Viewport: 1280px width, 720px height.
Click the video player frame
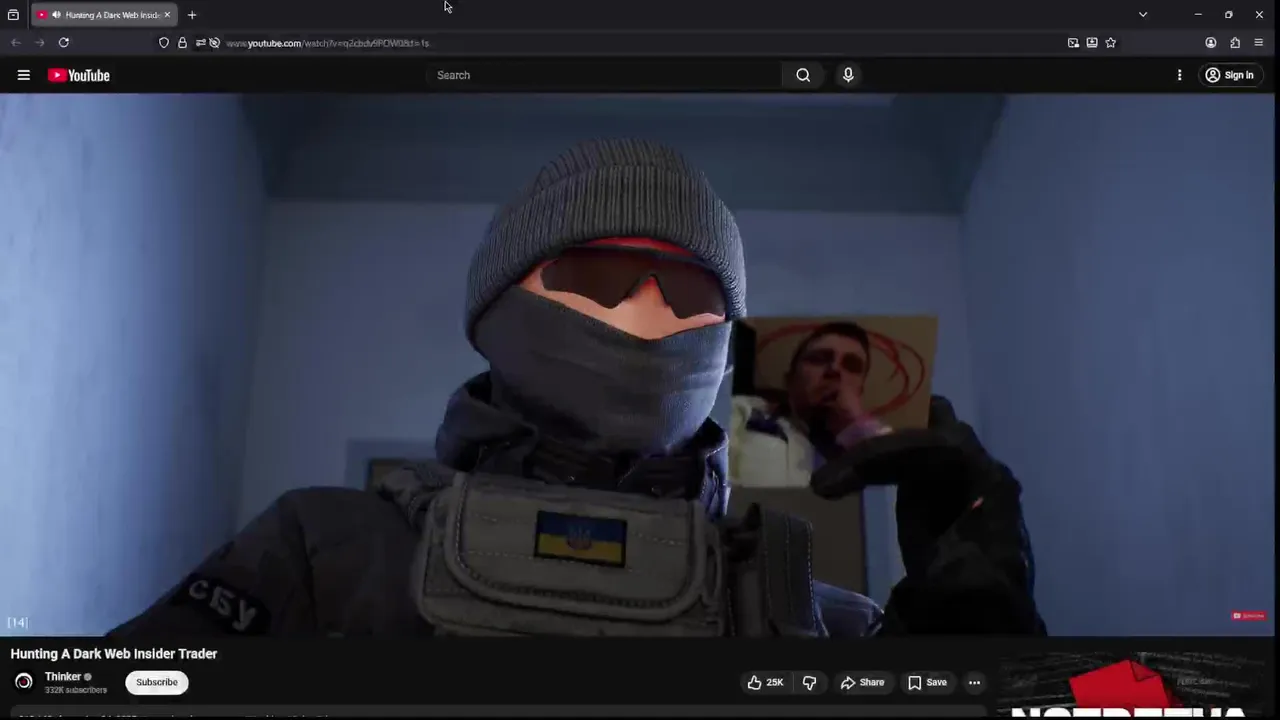pyautogui.click(x=637, y=365)
